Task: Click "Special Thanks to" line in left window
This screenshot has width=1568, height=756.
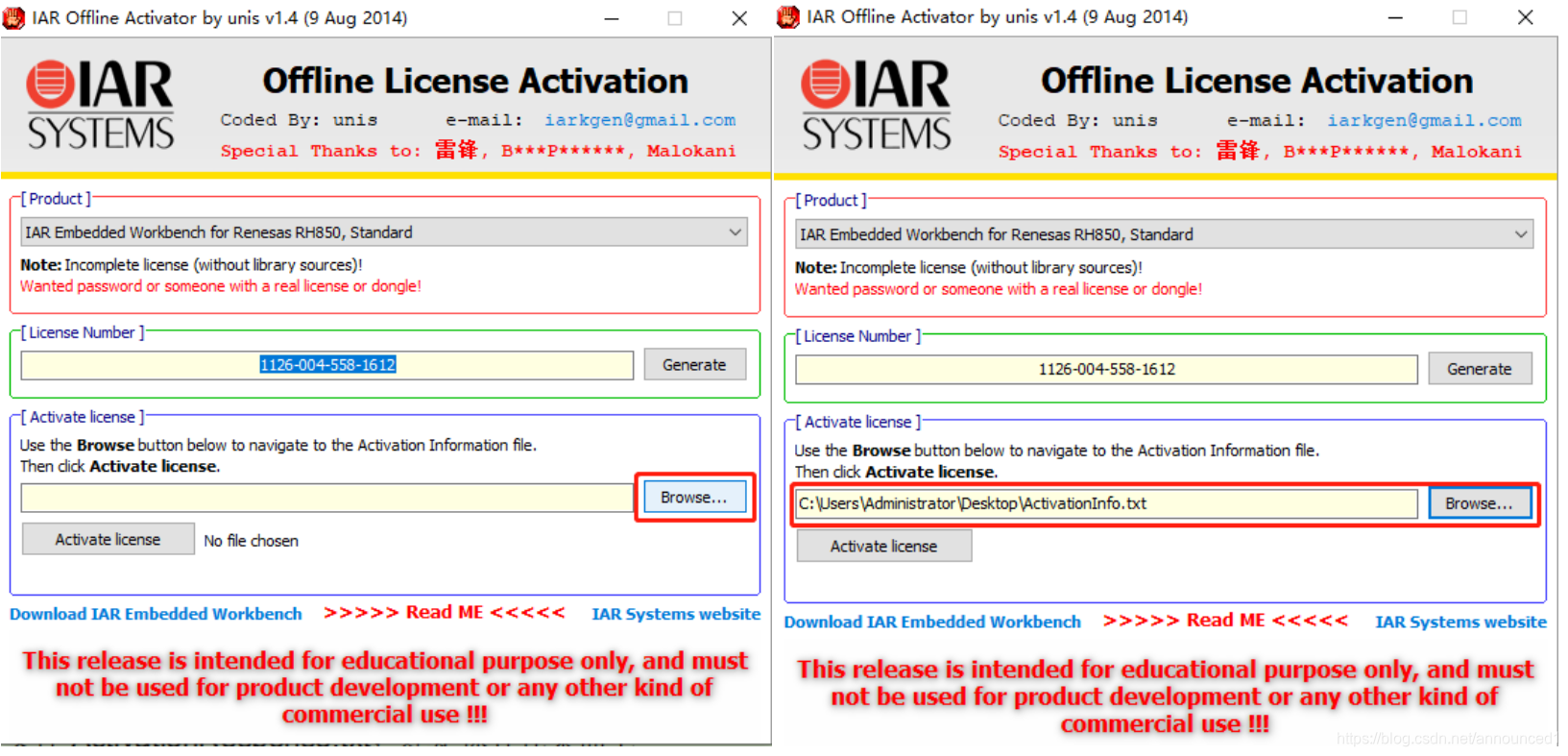Action: tap(478, 150)
